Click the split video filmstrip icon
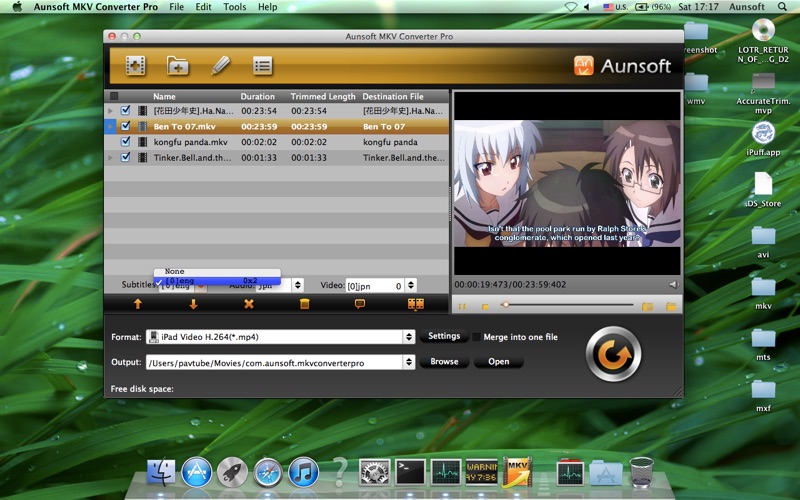 click(416, 304)
